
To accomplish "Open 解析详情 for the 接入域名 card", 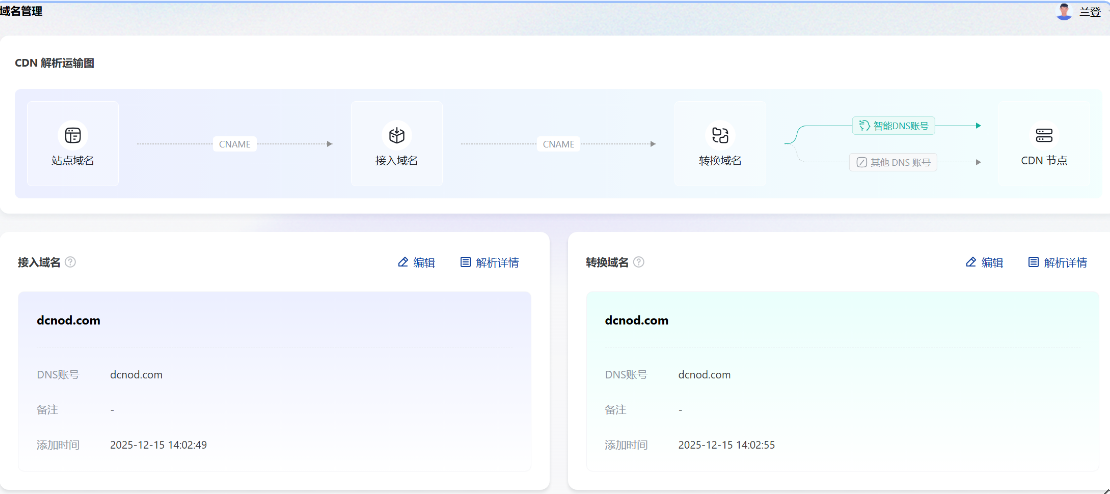I will pos(490,262).
